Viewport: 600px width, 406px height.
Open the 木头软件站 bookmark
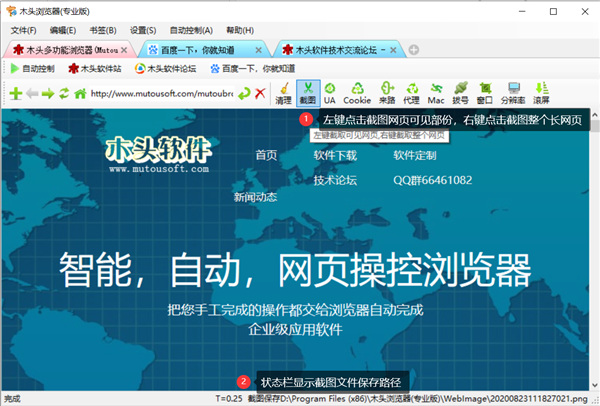95,68
